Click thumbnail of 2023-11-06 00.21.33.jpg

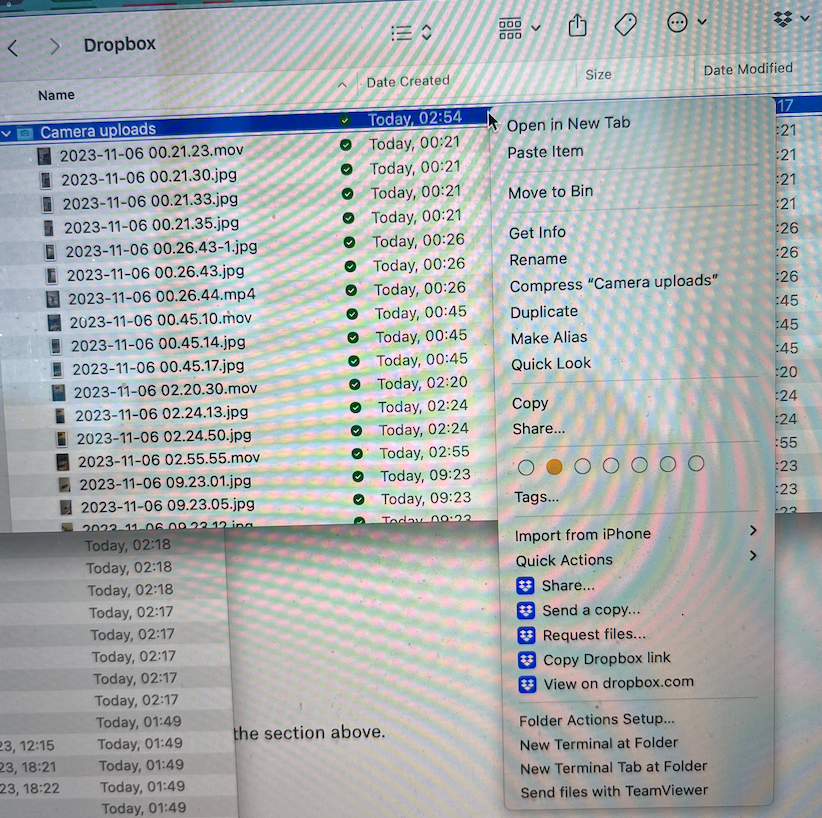(47, 204)
